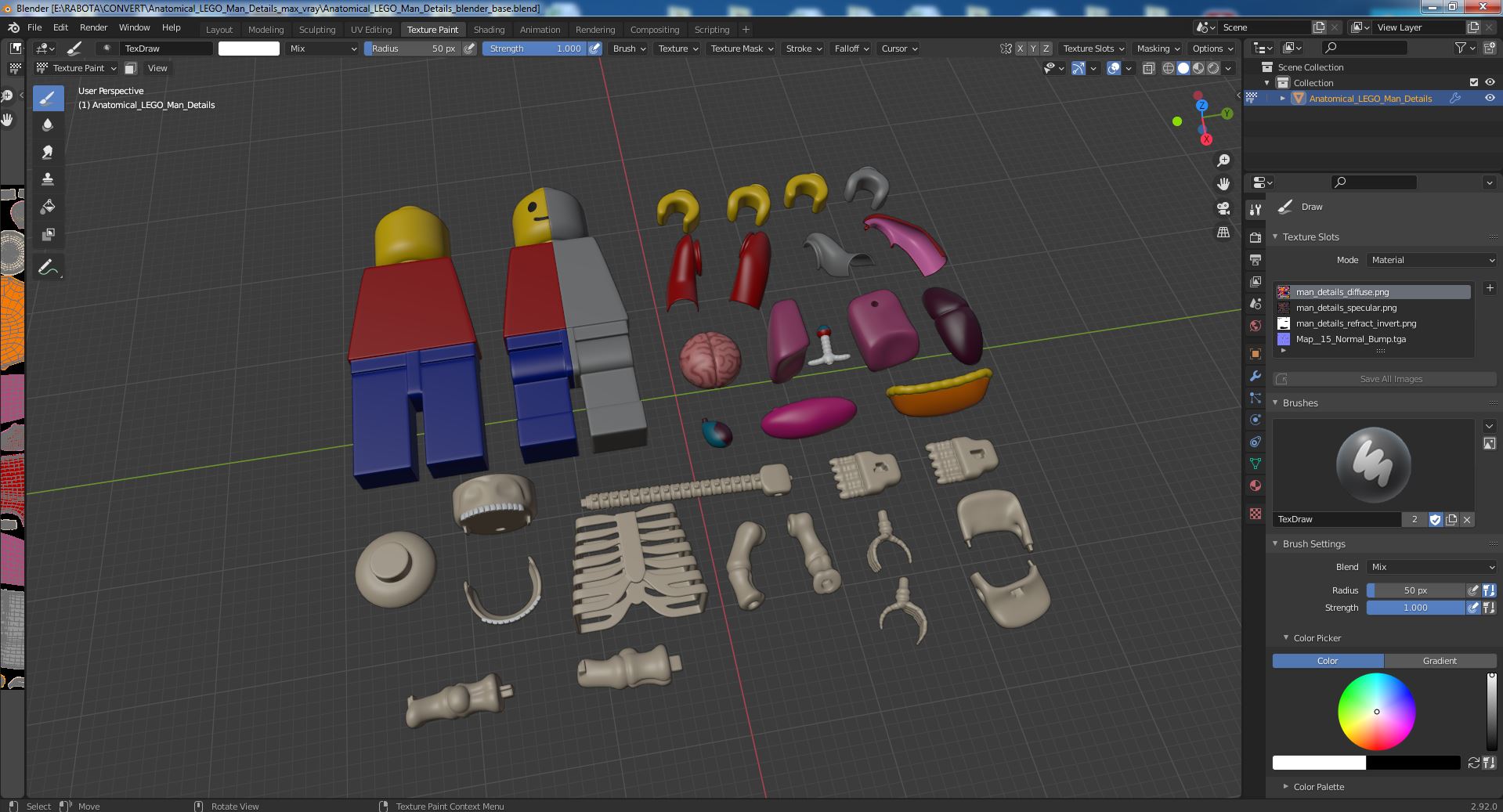The width and height of the screenshot is (1503, 812).
Task: Toggle Y axis symmetry
Action: tap(1032, 49)
